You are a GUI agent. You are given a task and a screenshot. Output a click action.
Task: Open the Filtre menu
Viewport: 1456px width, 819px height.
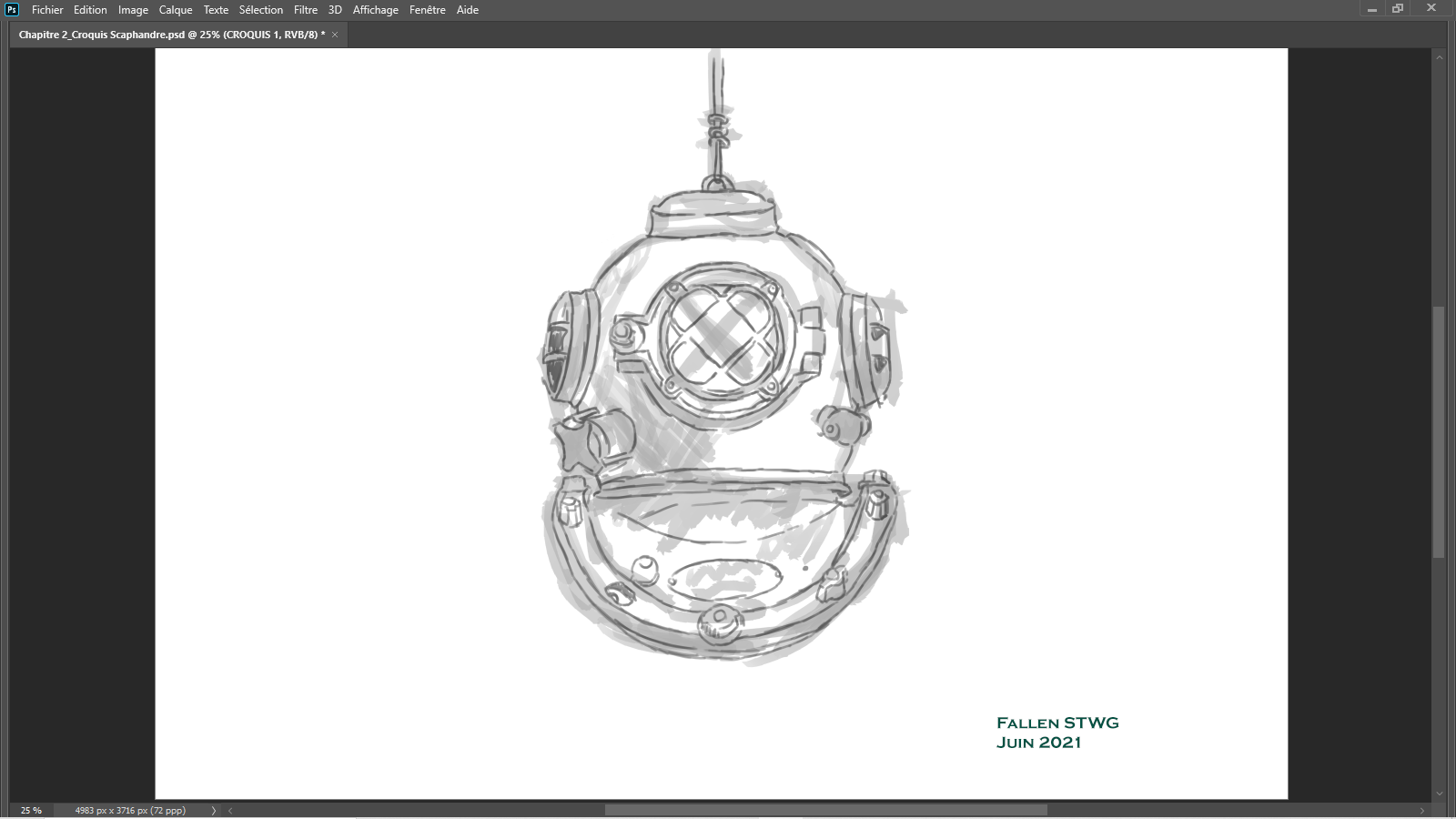(306, 10)
